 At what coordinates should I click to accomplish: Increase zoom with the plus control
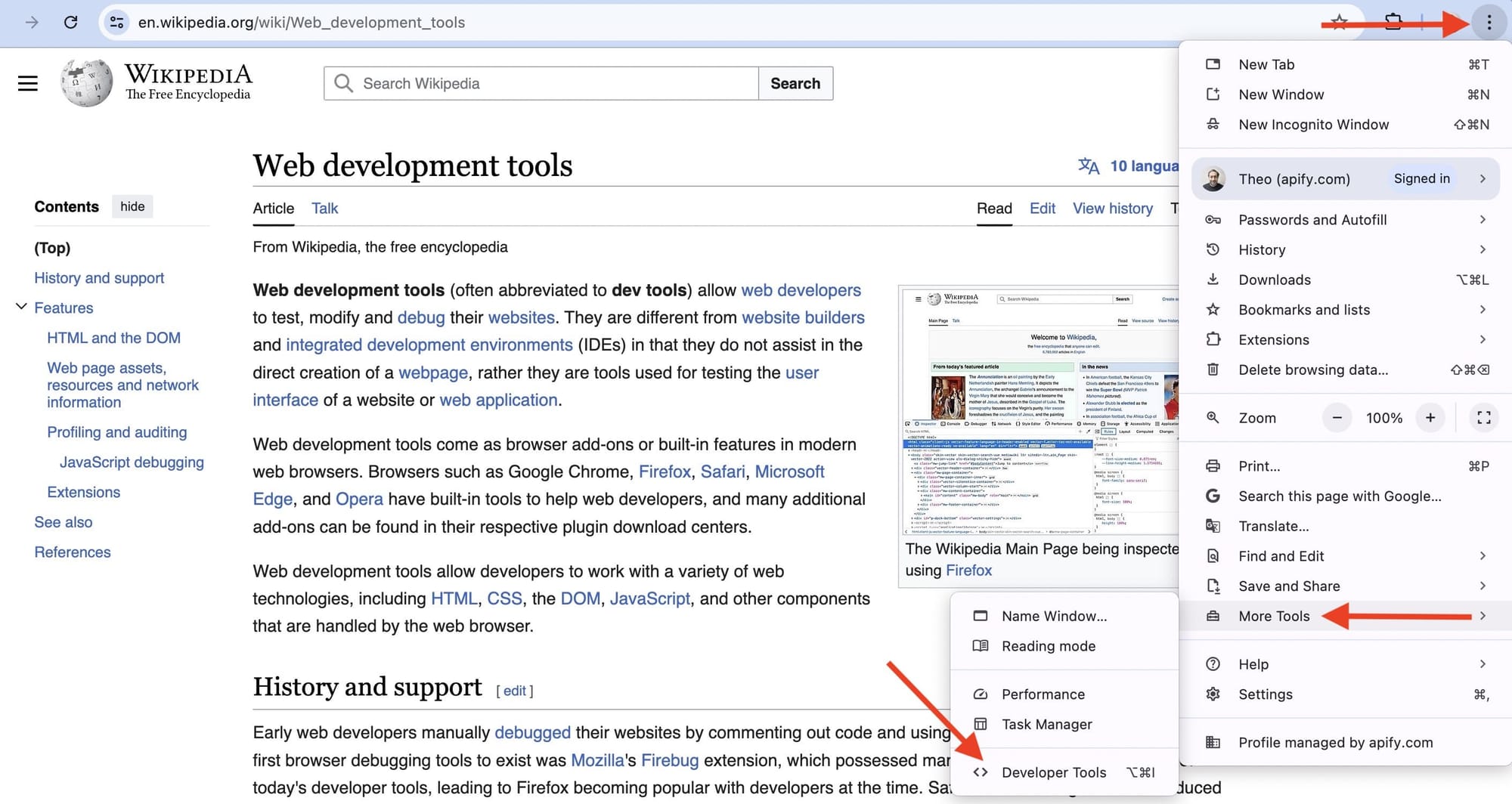click(x=1430, y=417)
